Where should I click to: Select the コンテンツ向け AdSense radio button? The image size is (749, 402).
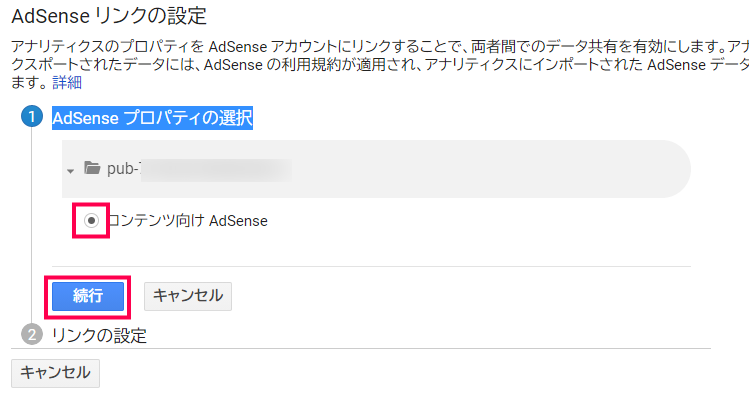click(x=92, y=221)
